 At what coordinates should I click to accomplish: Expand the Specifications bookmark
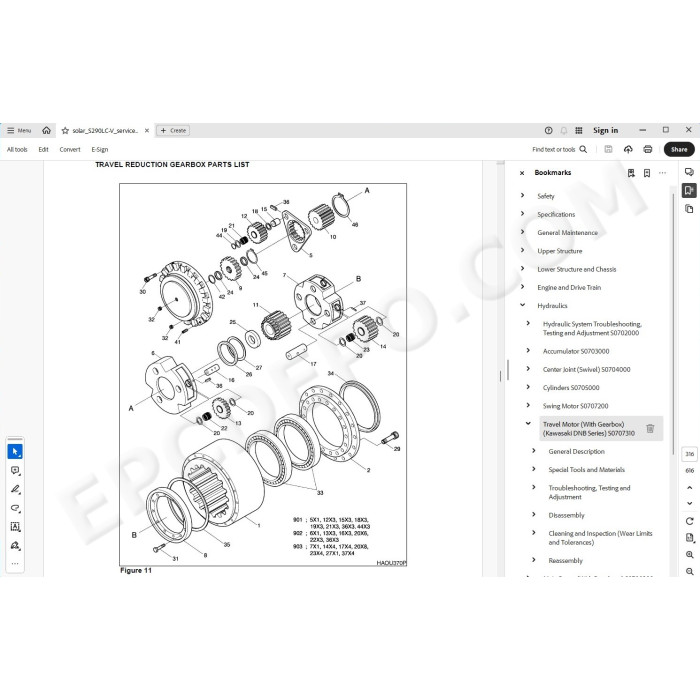[x=522, y=214]
